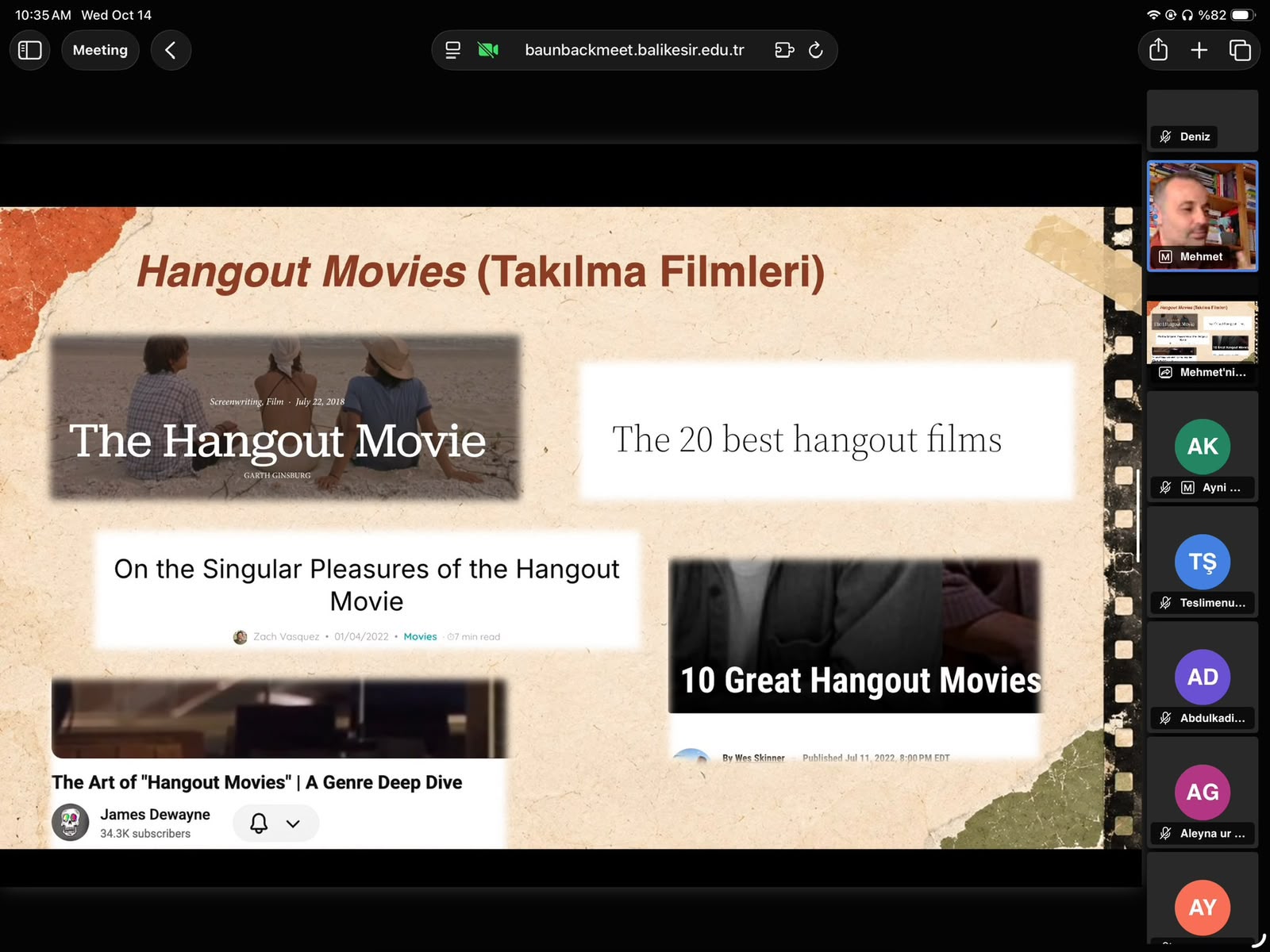Viewport: 1270px width, 952px height.
Task: Open the Meeting tab group button
Action: [100, 50]
